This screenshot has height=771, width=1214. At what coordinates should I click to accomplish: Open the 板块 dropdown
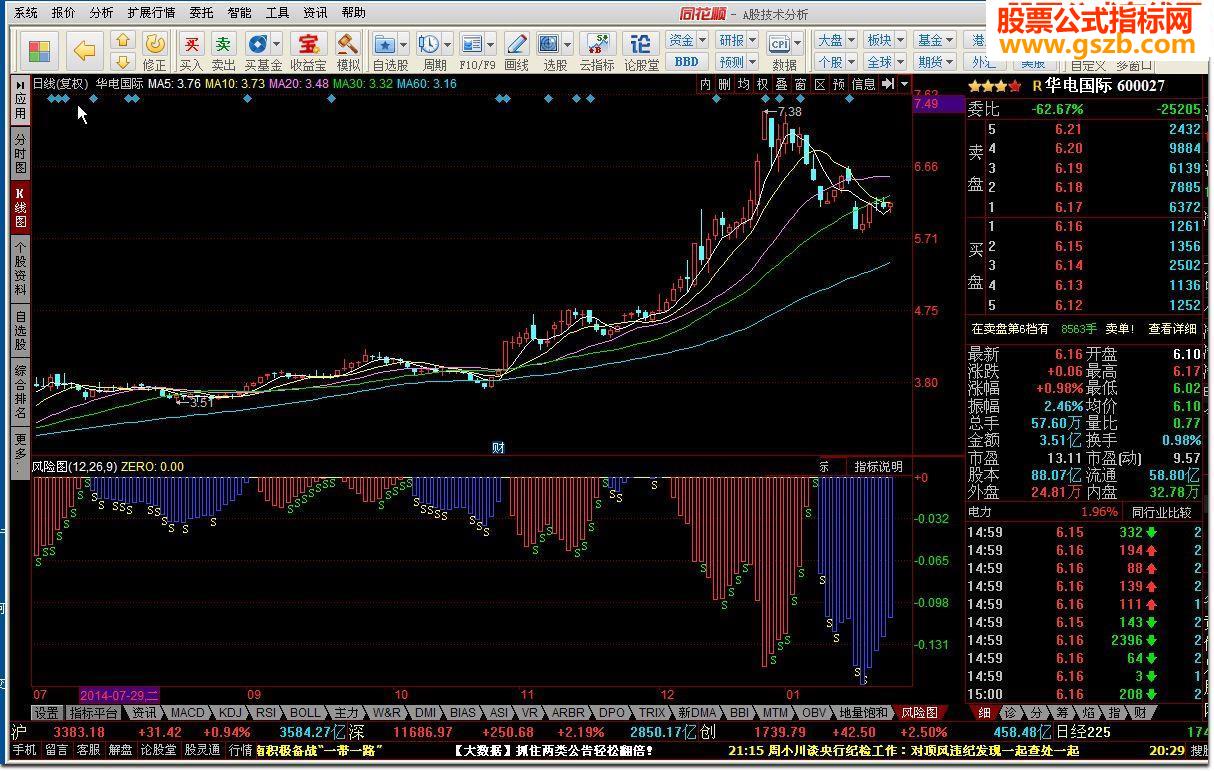pos(885,41)
